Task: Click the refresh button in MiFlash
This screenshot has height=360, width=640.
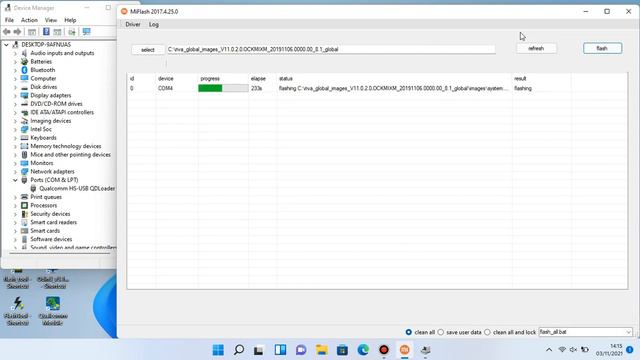Action: click(536, 48)
